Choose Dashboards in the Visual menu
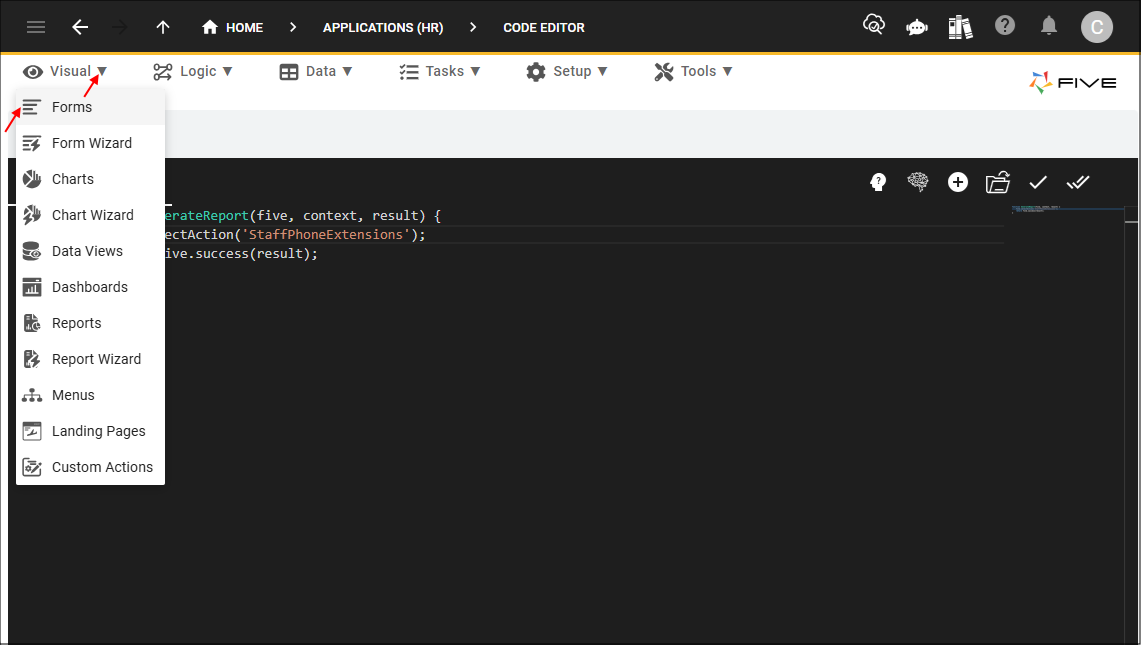Image resolution: width=1141 pixels, height=645 pixels. point(89,287)
